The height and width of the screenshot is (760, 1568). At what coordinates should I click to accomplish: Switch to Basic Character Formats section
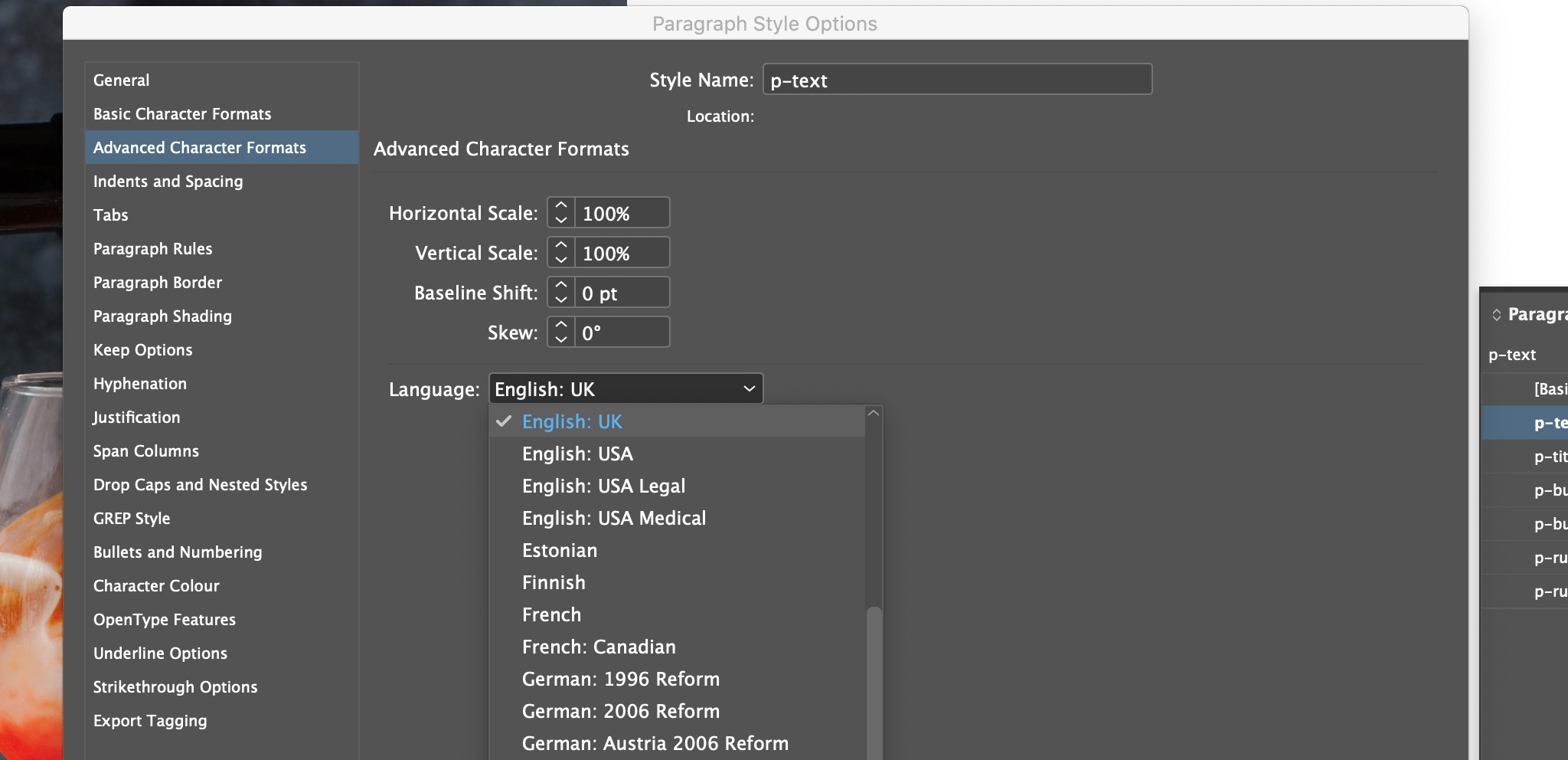pyautogui.click(x=181, y=113)
